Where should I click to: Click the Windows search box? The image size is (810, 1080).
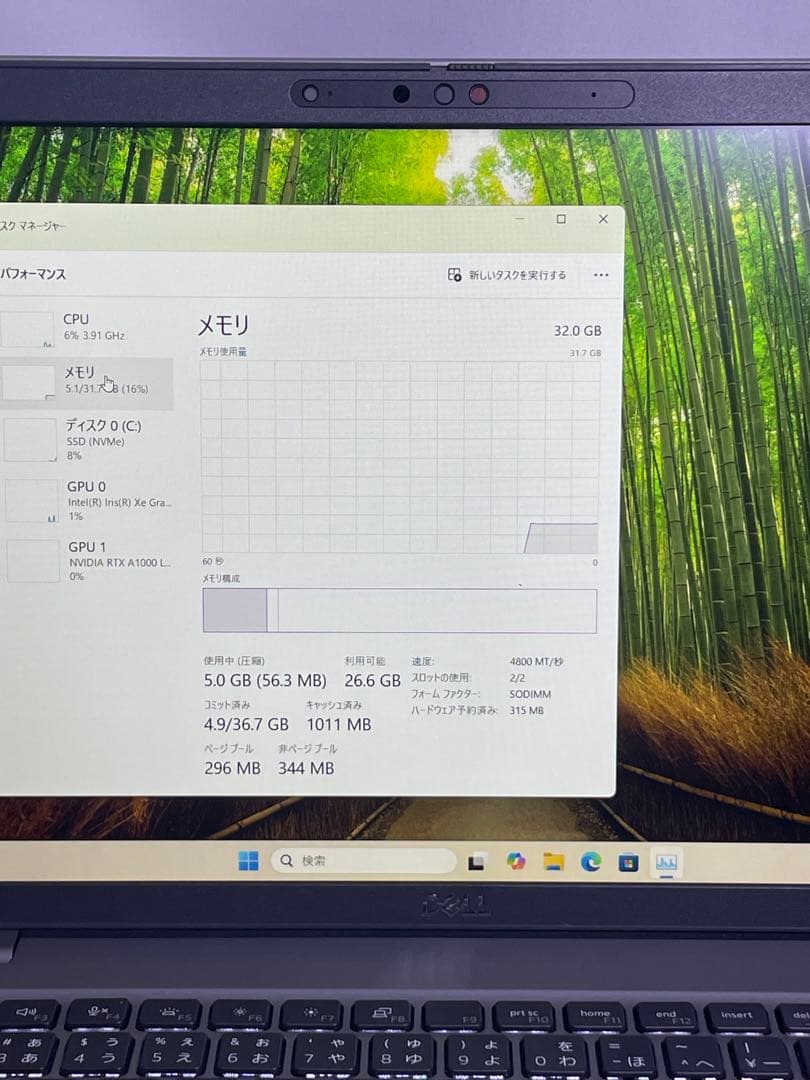click(360, 861)
